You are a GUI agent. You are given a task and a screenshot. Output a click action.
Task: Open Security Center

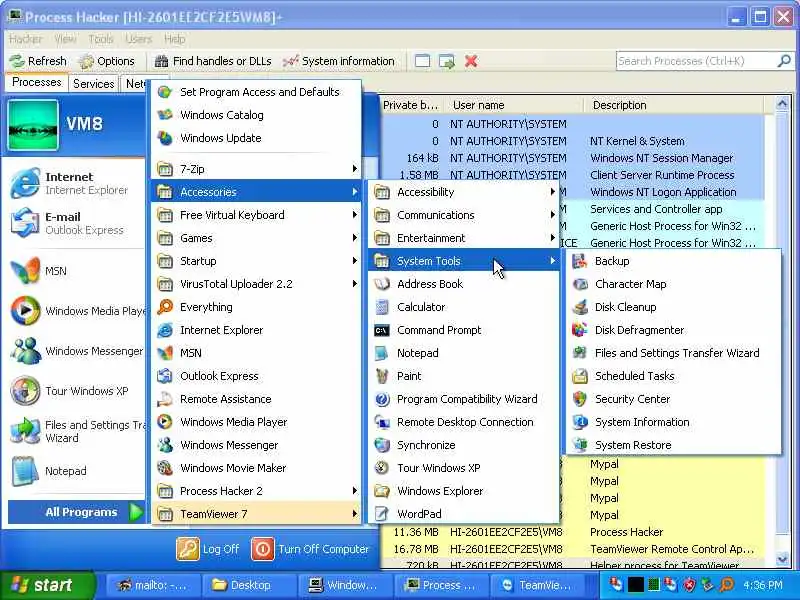[x=673, y=399]
